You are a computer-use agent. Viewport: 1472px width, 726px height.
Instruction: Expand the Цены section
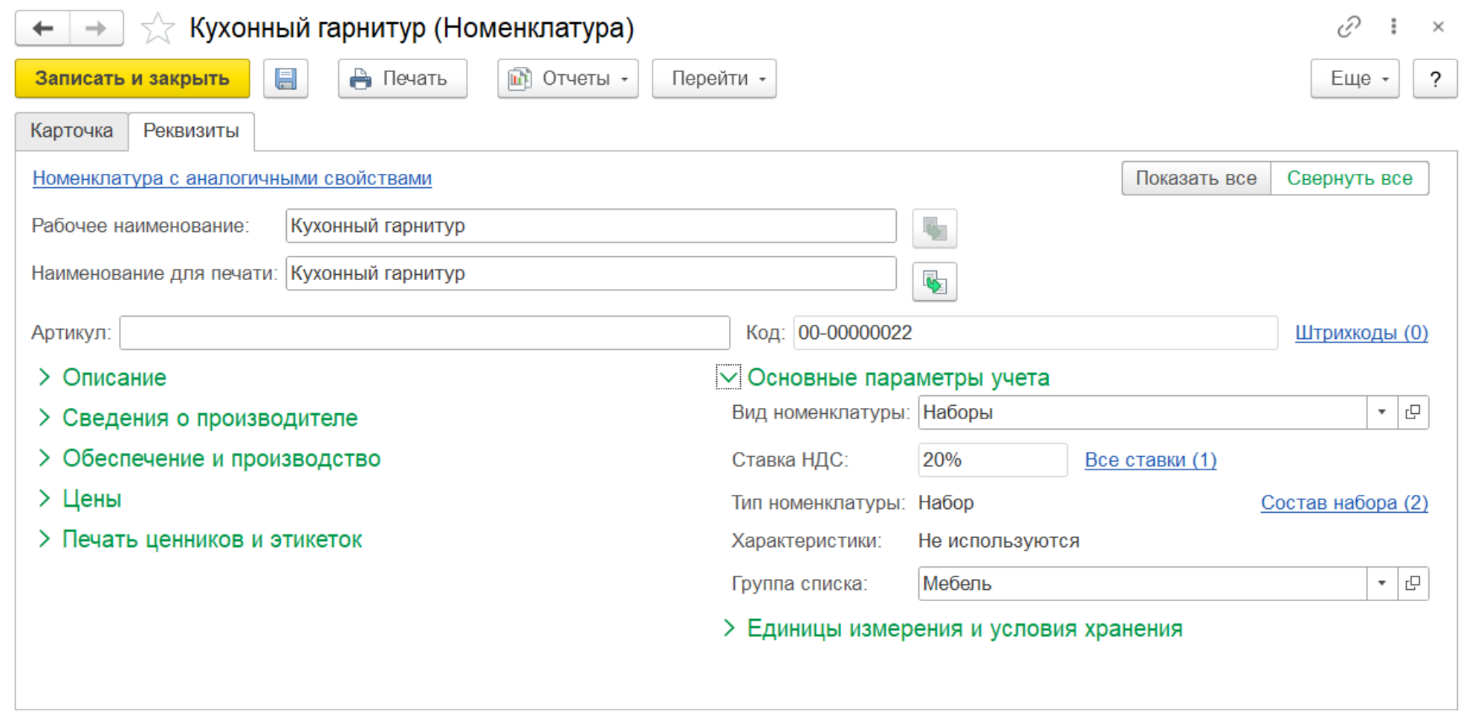pyautogui.click(x=44, y=499)
